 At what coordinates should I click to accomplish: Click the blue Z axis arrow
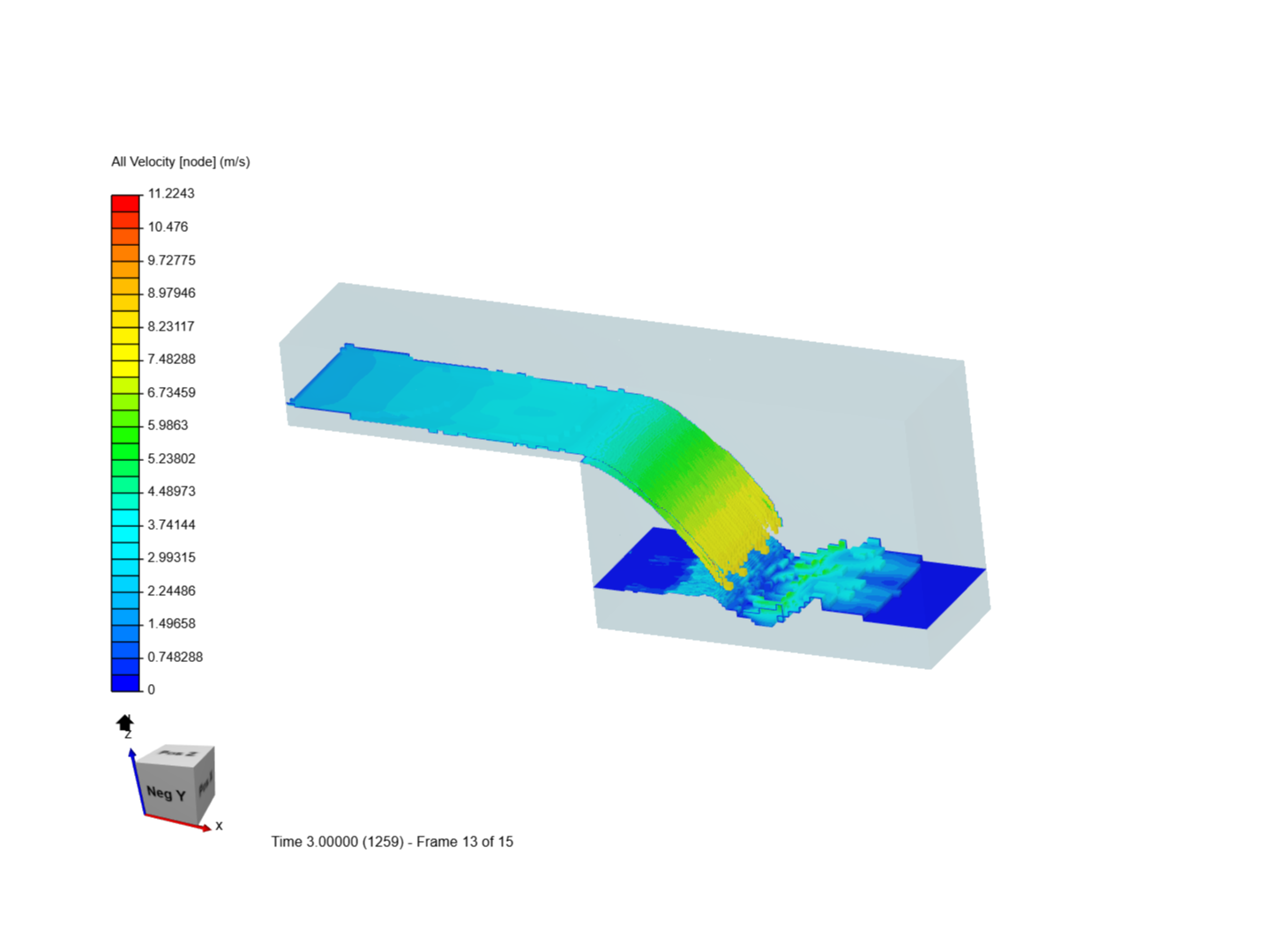click(137, 781)
